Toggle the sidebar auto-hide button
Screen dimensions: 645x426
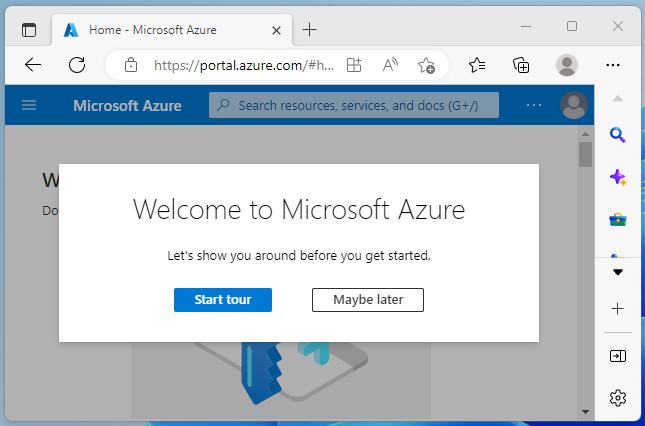click(x=618, y=356)
